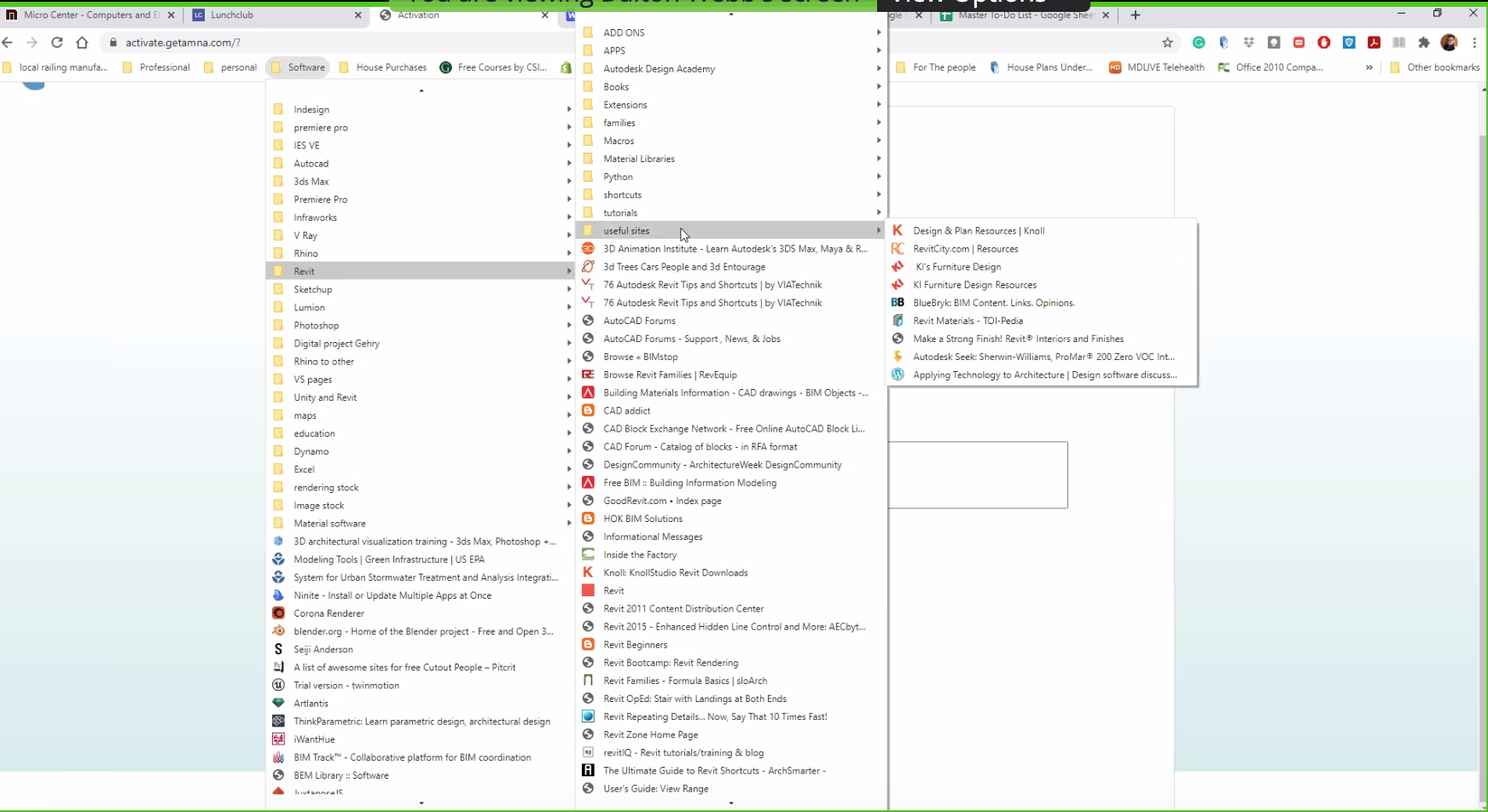Navigate back with the back arrow
1488x812 pixels.
click(8, 42)
